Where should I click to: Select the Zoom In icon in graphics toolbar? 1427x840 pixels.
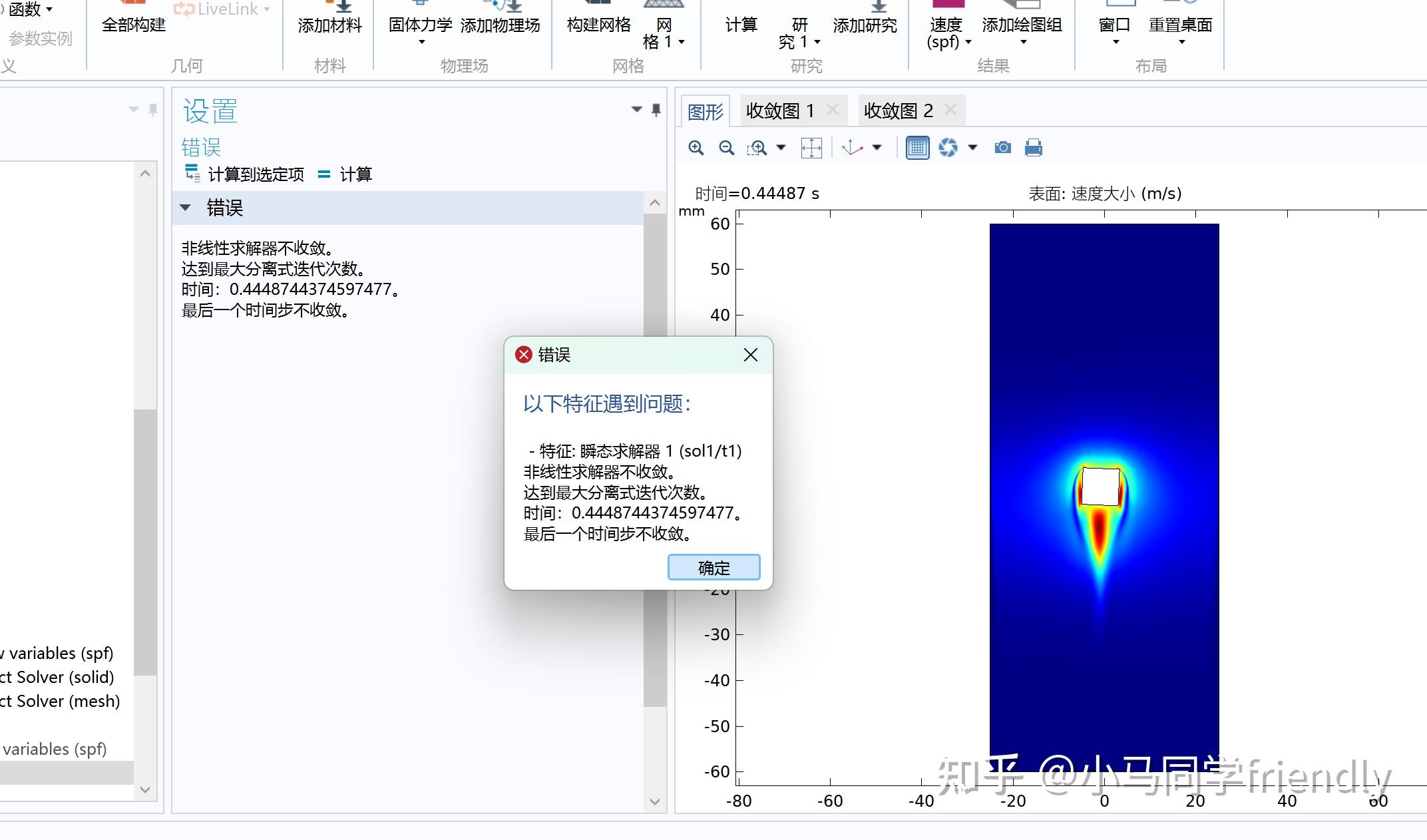click(696, 147)
